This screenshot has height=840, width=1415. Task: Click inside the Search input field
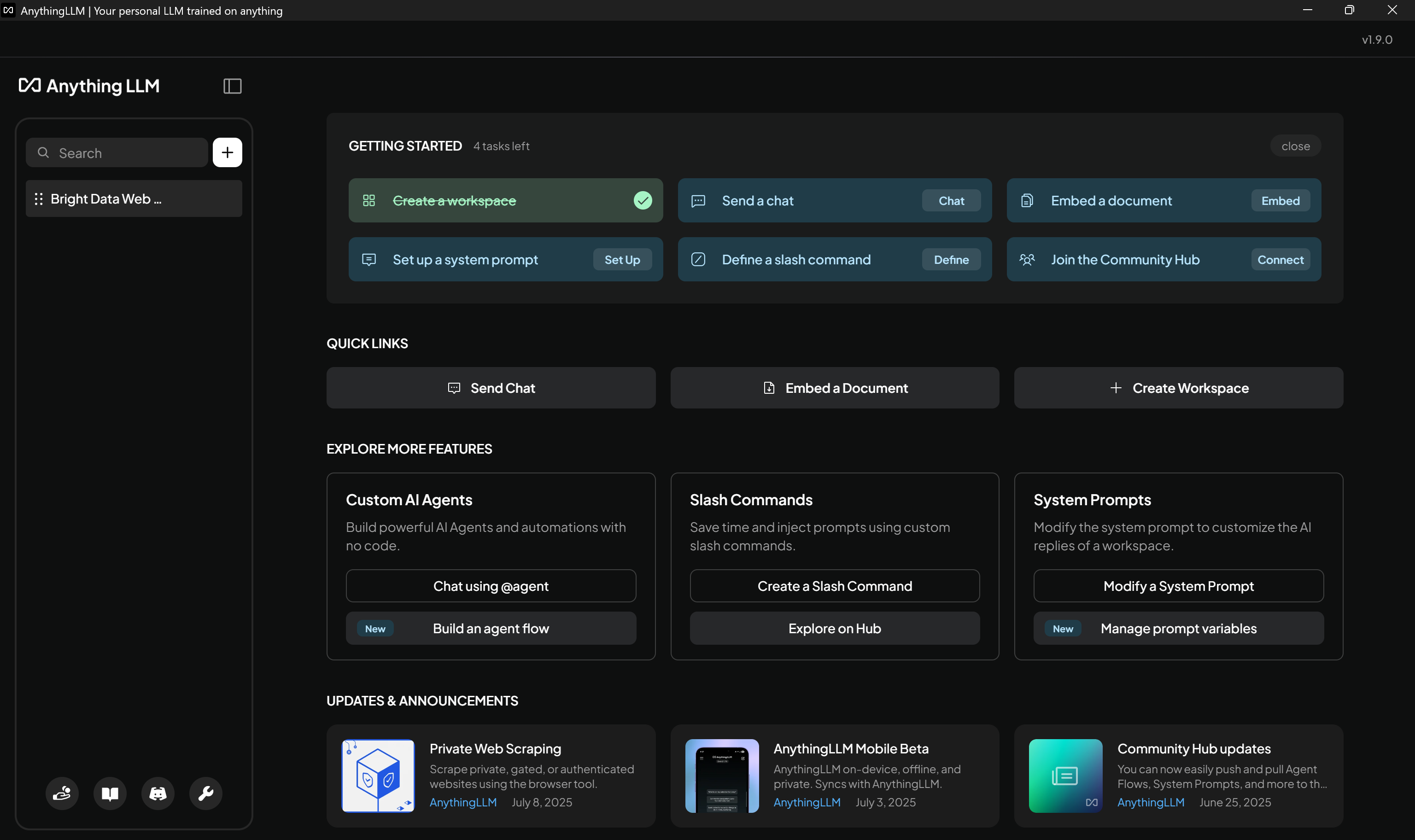(113, 152)
